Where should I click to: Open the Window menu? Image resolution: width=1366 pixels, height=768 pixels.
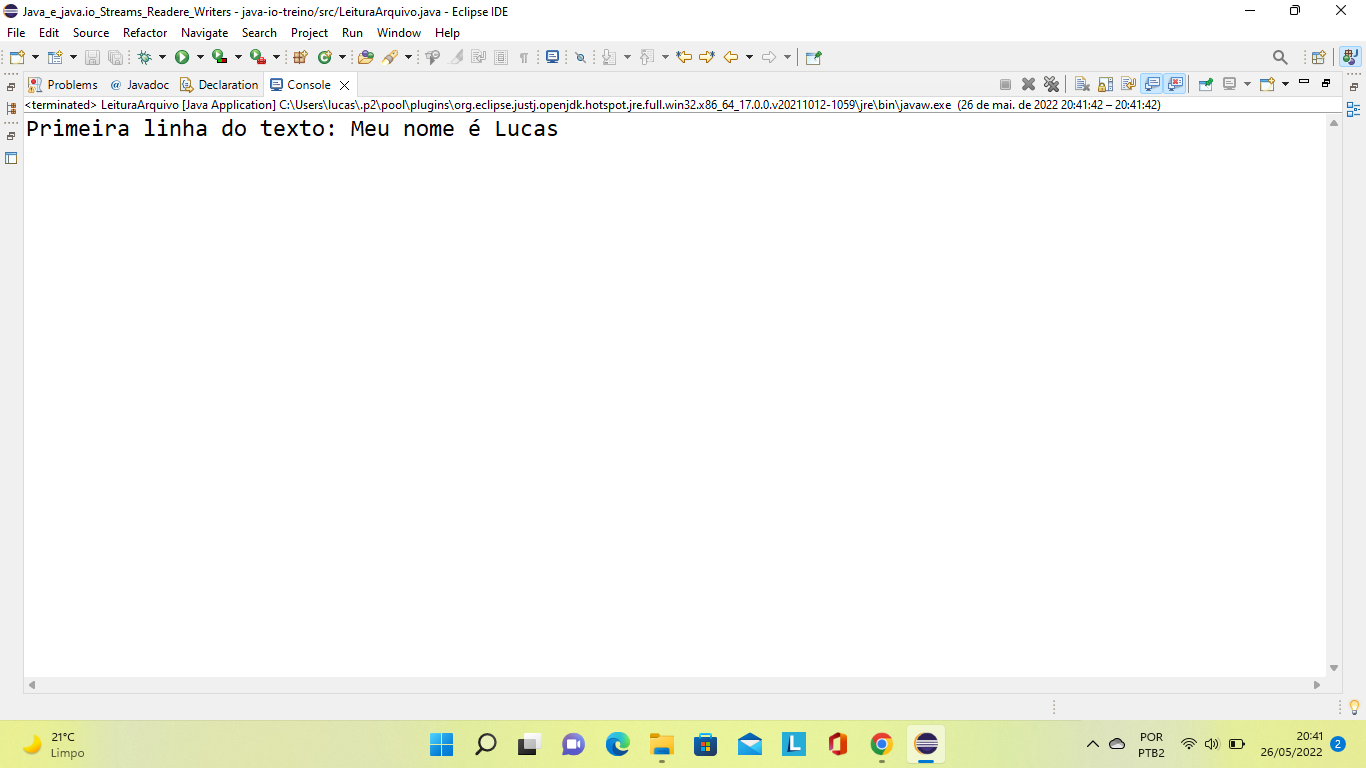(x=399, y=33)
